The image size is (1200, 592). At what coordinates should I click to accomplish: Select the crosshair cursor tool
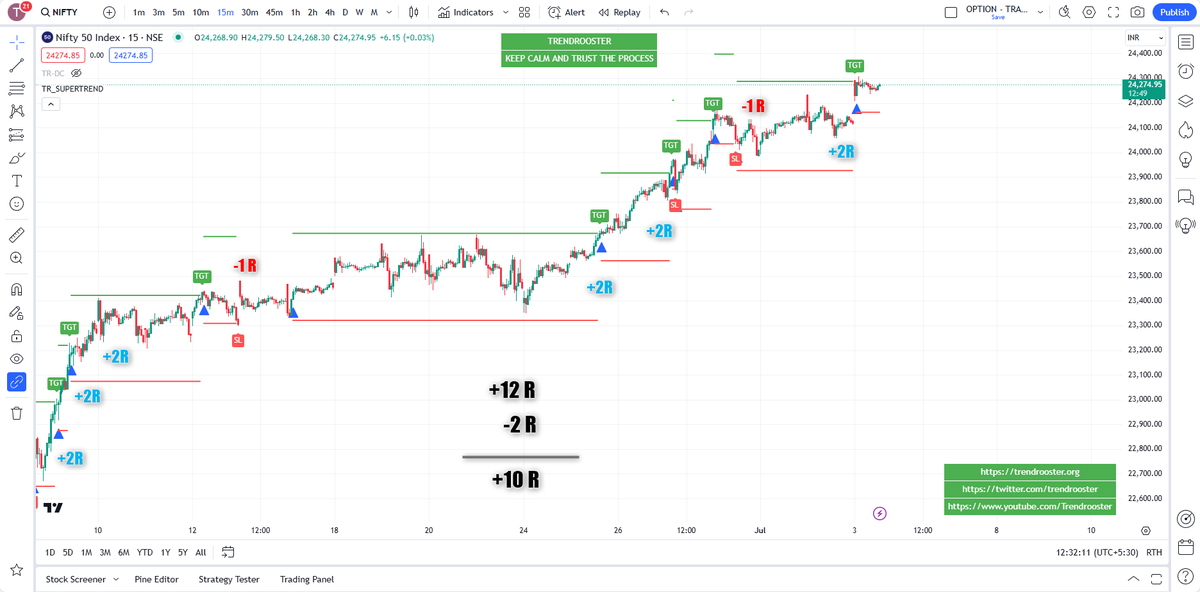pos(17,43)
